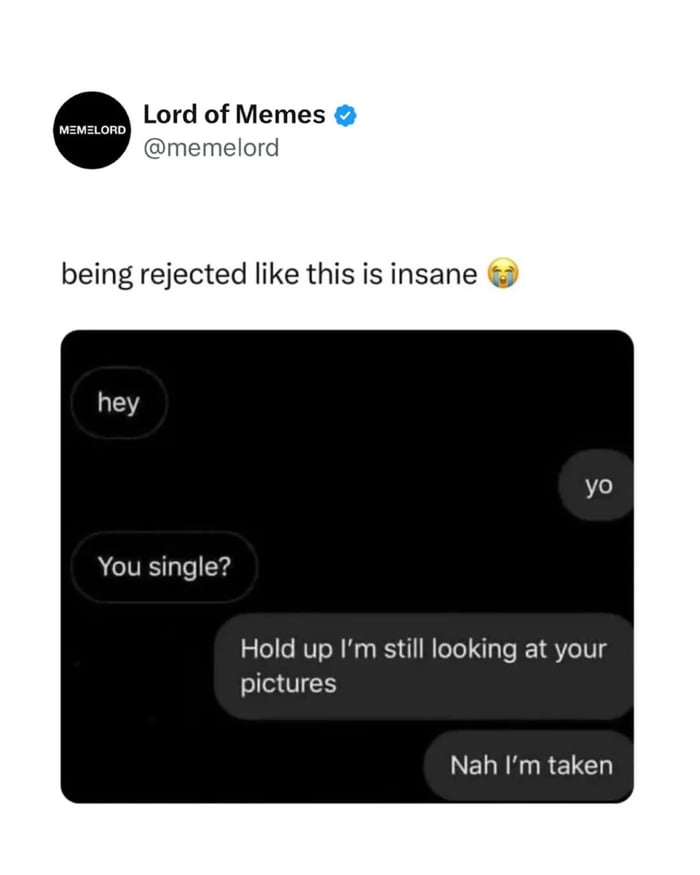Click the blue verified checkmark badge
This screenshot has height=875, width=700.
pos(345,115)
